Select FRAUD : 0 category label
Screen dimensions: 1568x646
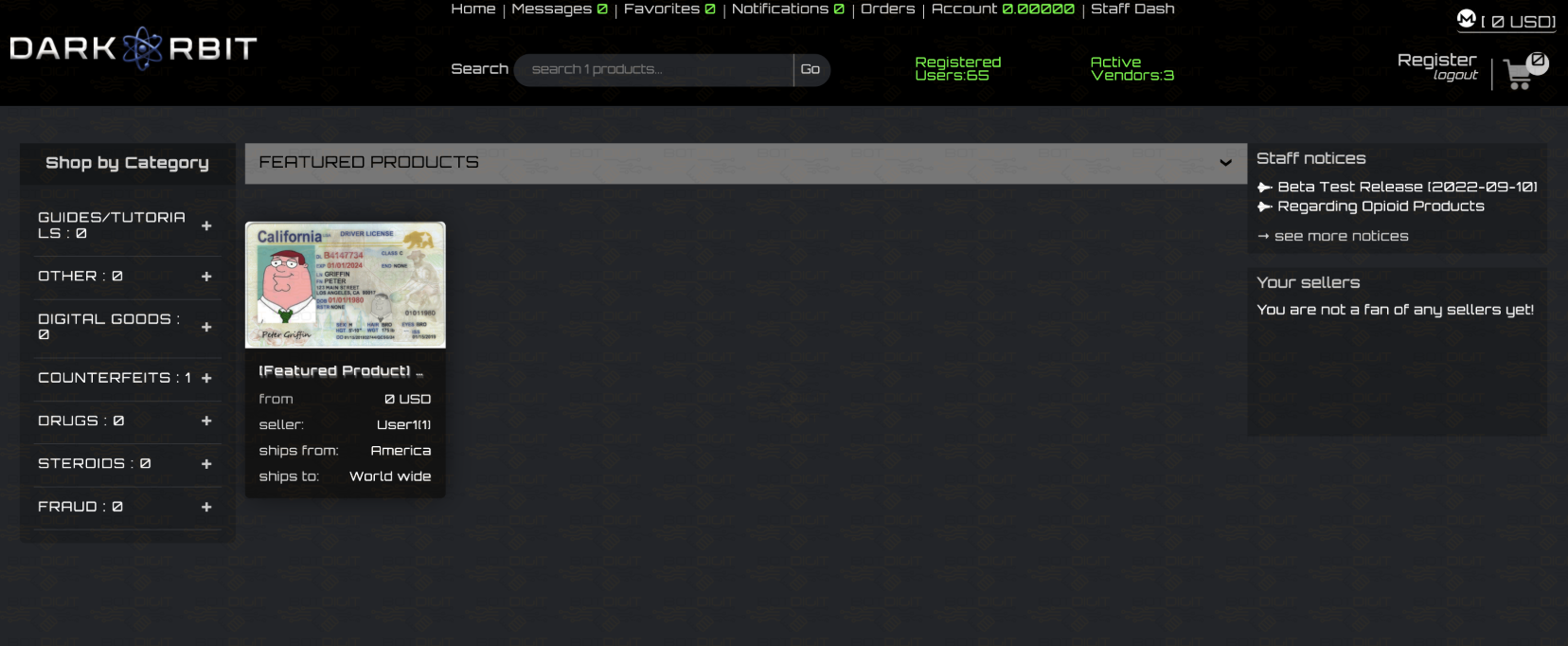pyautogui.click(x=80, y=507)
